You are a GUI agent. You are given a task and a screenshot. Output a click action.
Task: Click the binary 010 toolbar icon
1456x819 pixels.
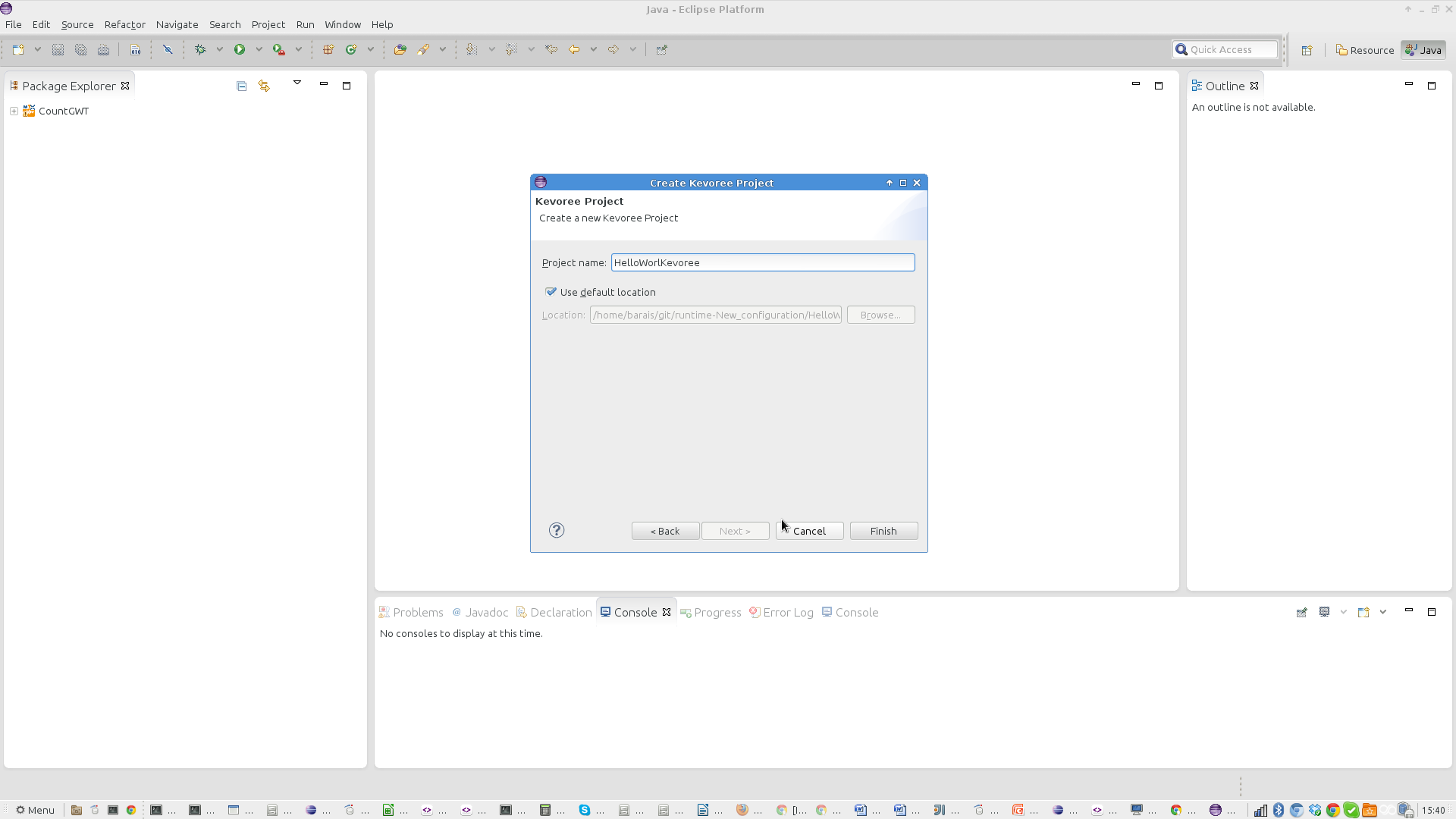coord(135,49)
